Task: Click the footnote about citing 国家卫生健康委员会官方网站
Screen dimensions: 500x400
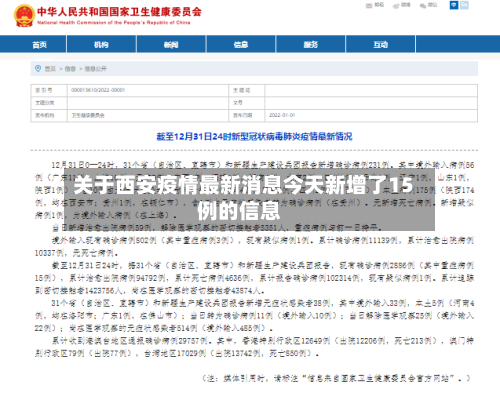Action: pyautogui.click(x=337, y=379)
